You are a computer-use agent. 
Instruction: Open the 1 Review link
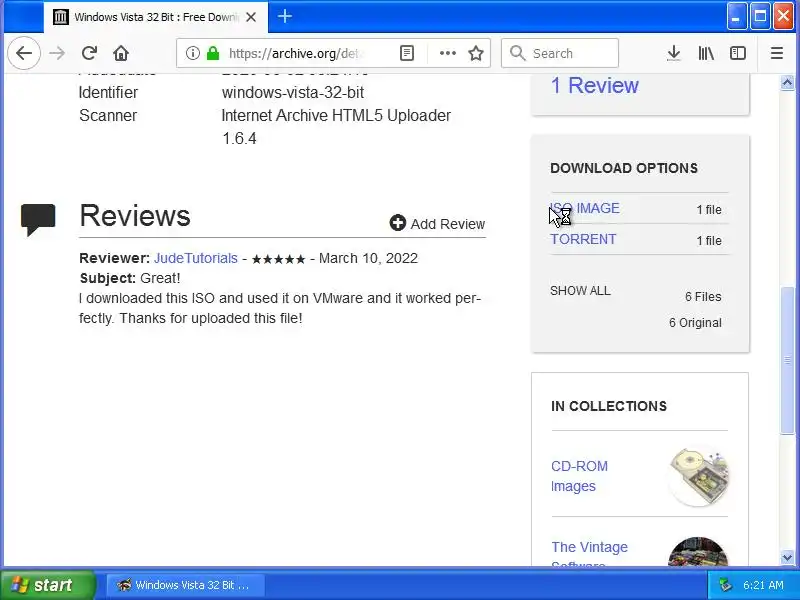[x=594, y=86]
